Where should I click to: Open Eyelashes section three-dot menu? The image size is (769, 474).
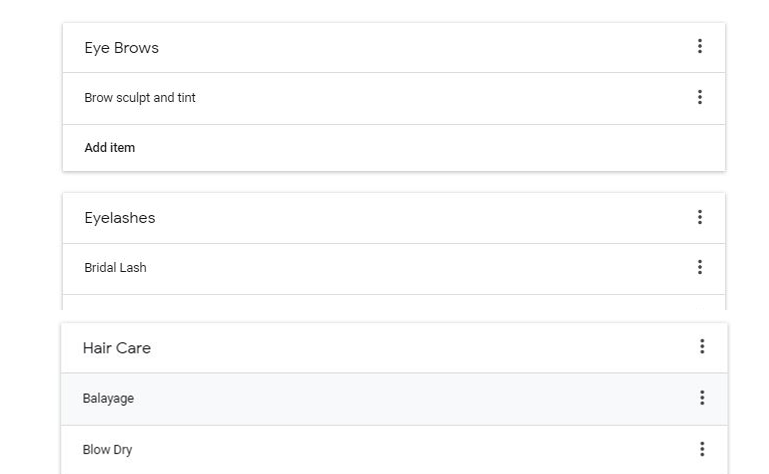700,217
